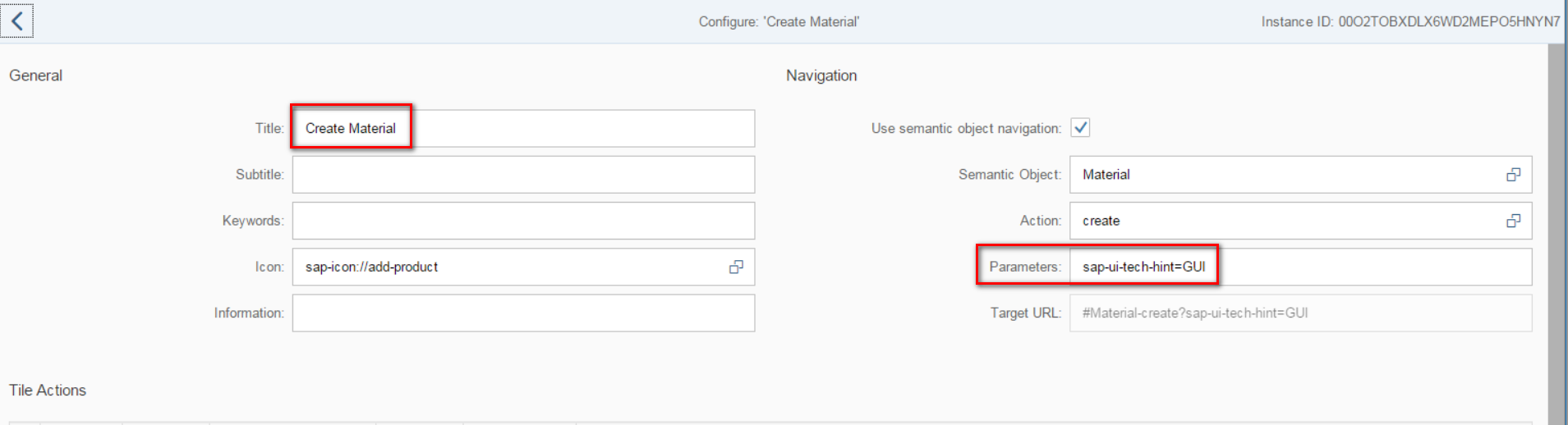Click the greyed-out Target URL field
This screenshot has width=1568, height=425.
(x=1300, y=313)
